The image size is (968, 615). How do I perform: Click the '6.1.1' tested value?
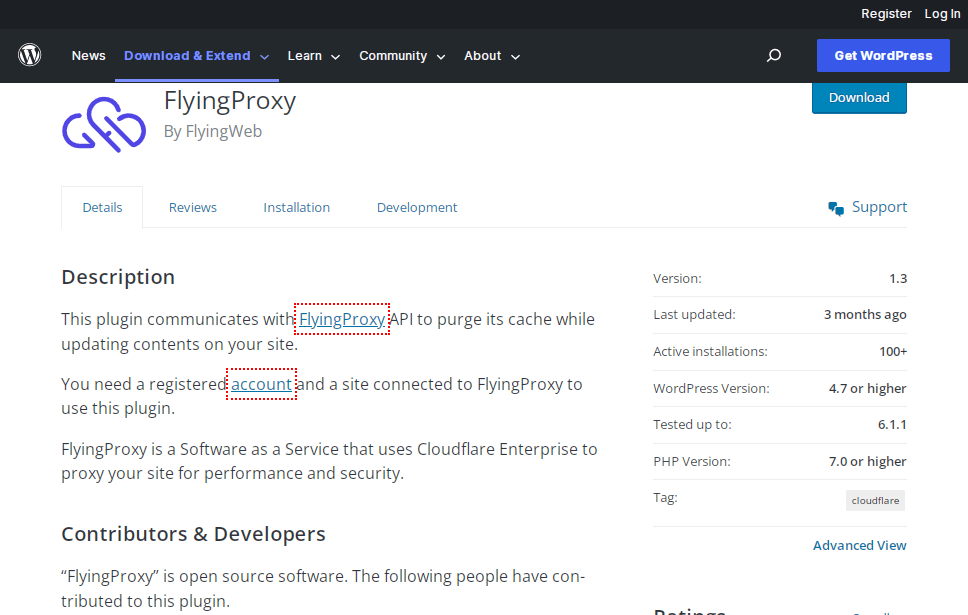[892, 424]
